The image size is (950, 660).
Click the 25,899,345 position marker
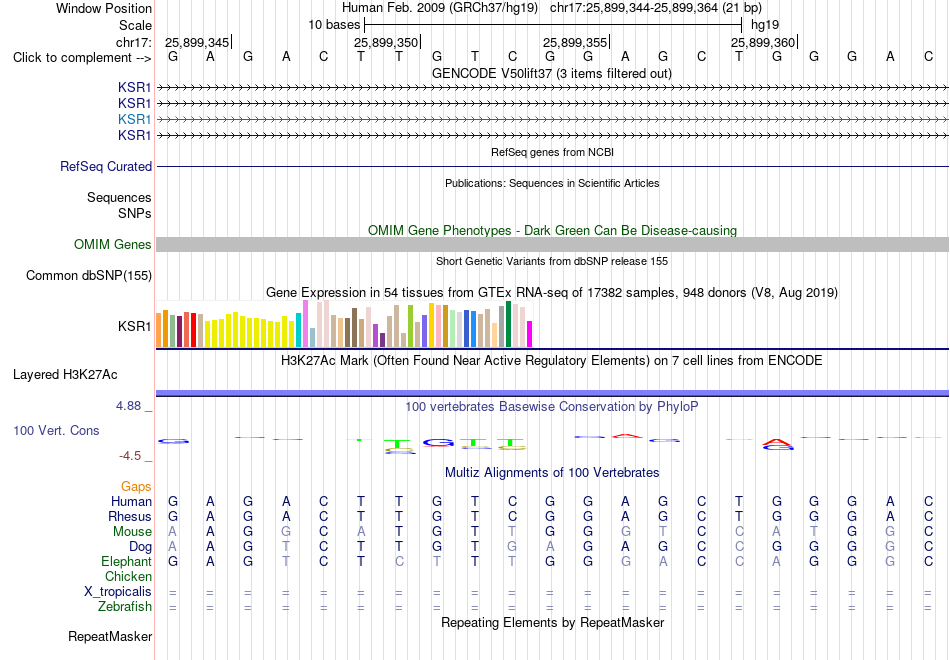(198, 42)
